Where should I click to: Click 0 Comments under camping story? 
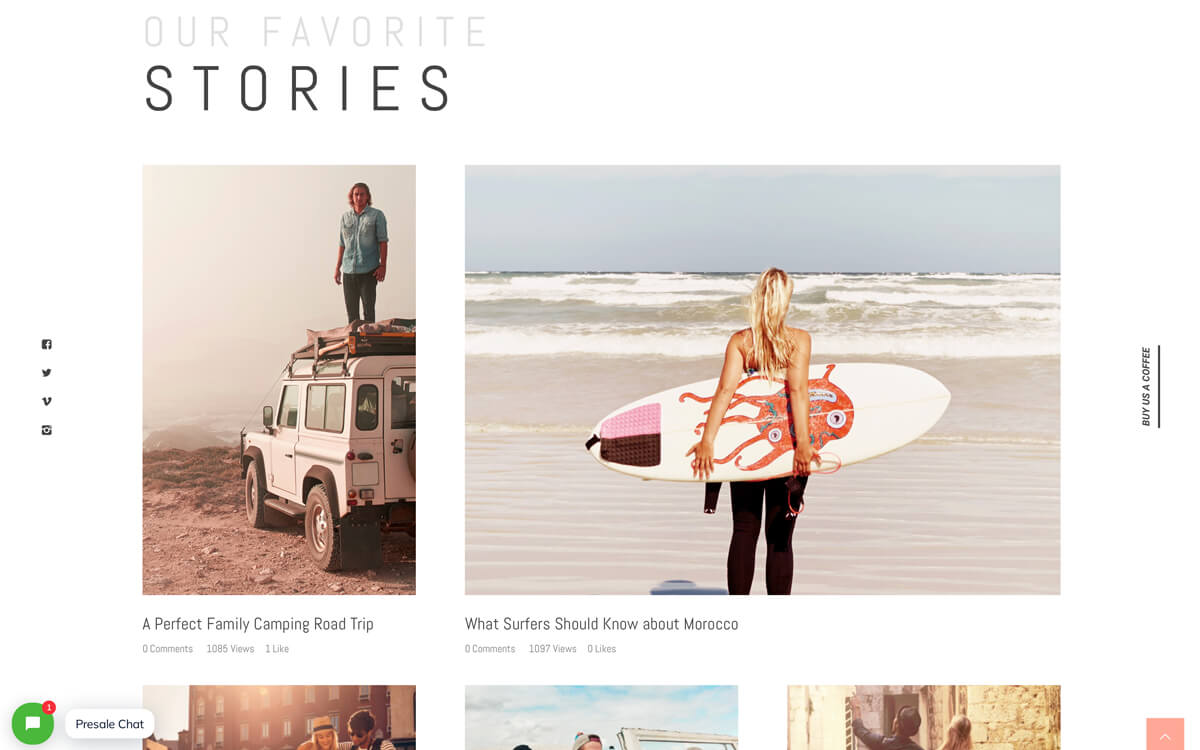click(x=167, y=649)
